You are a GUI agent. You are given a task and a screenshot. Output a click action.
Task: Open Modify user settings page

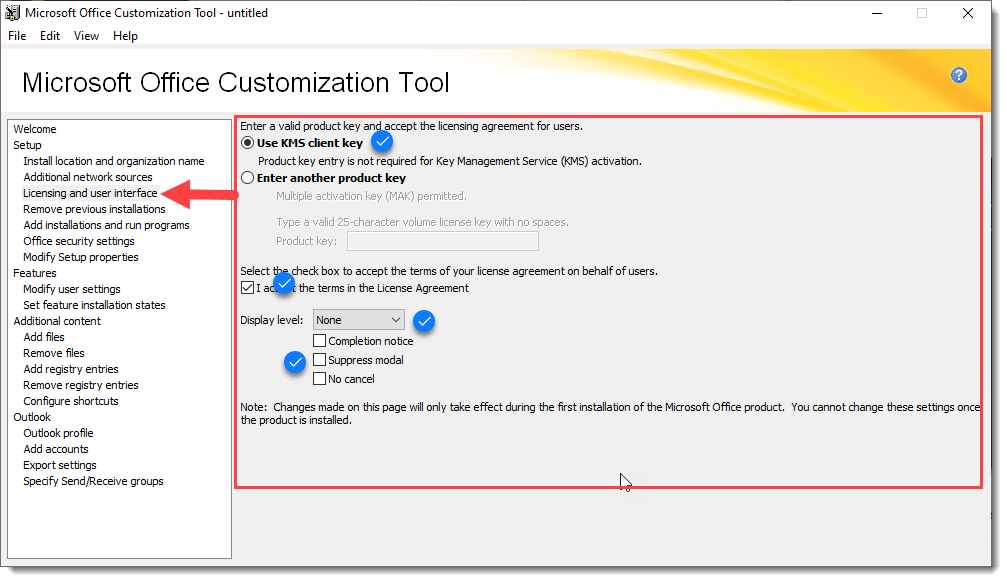pyautogui.click(x=72, y=289)
